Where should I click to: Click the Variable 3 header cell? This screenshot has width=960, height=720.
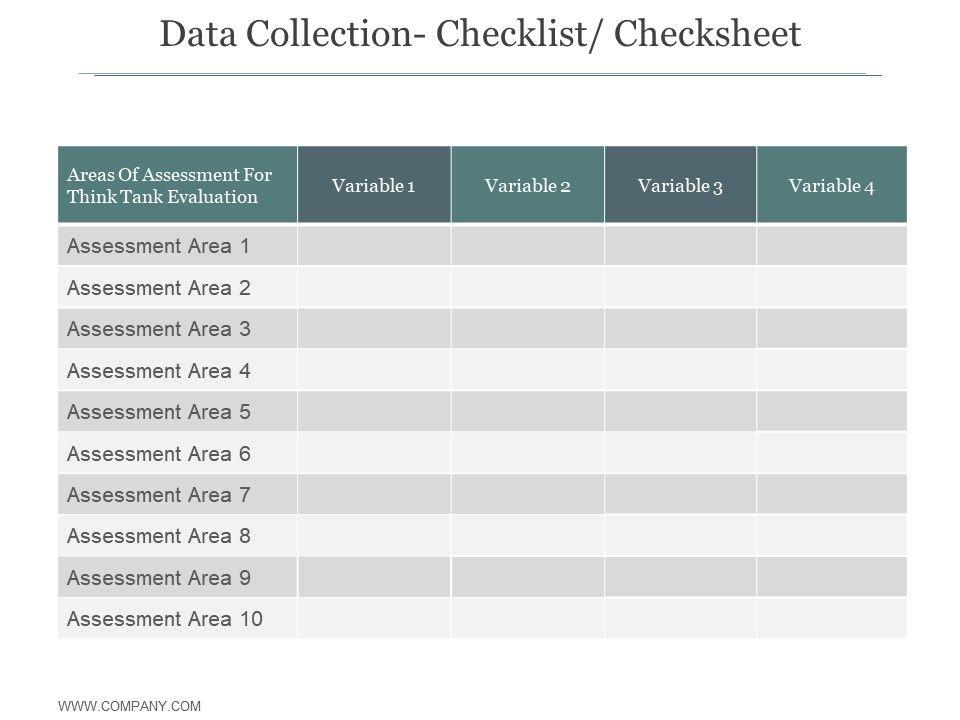click(680, 186)
